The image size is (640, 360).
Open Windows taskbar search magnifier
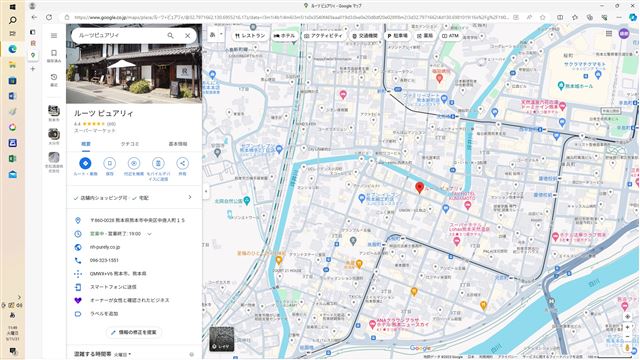point(13,20)
